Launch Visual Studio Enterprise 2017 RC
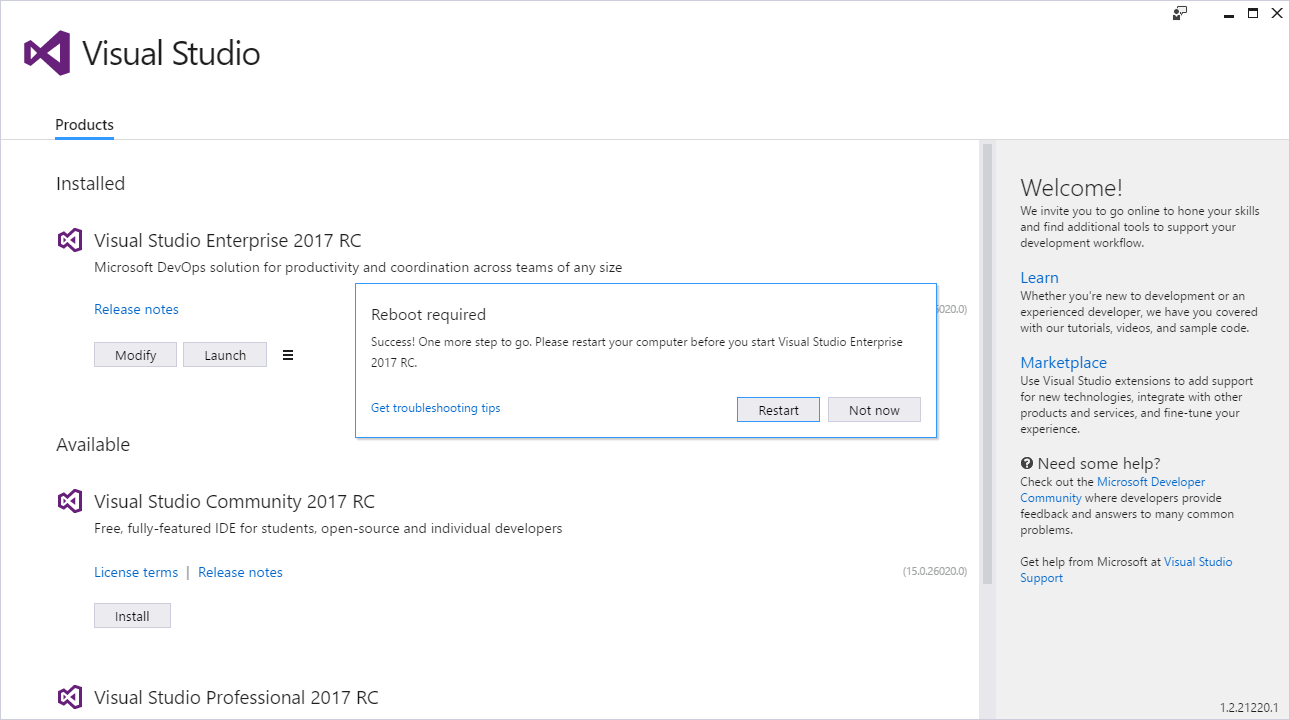 tap(225, 355)
